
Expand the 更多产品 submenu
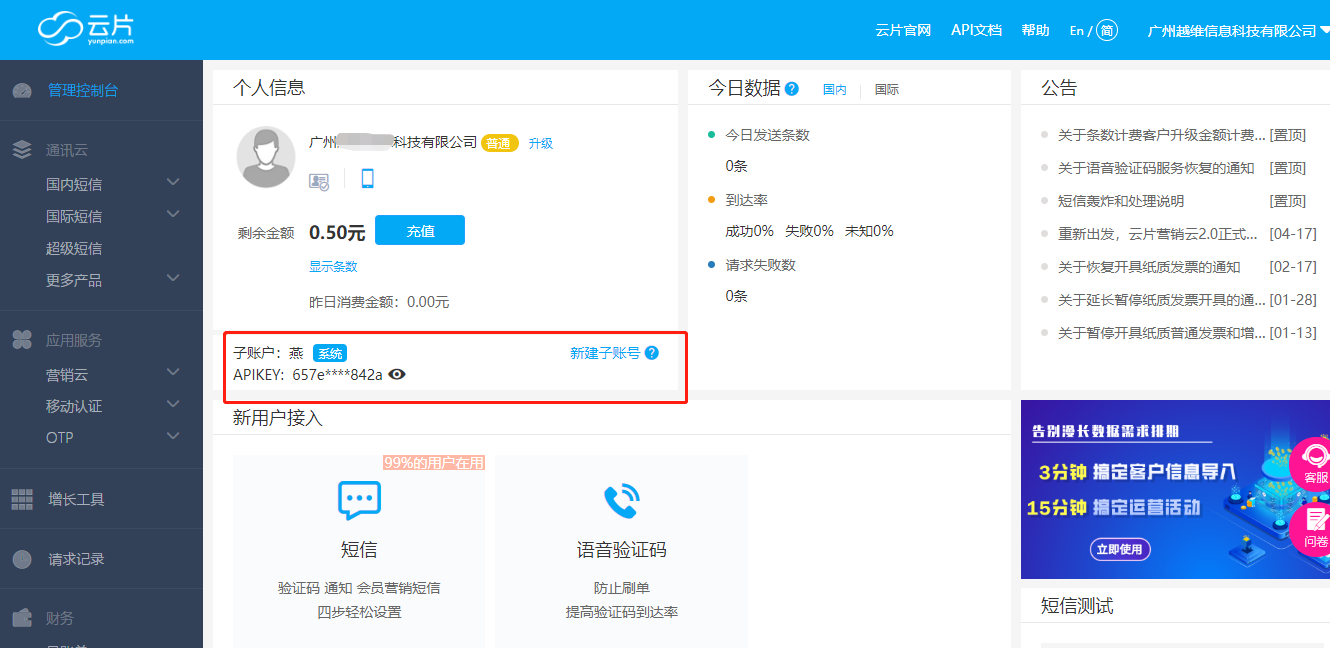pos(173,278)
